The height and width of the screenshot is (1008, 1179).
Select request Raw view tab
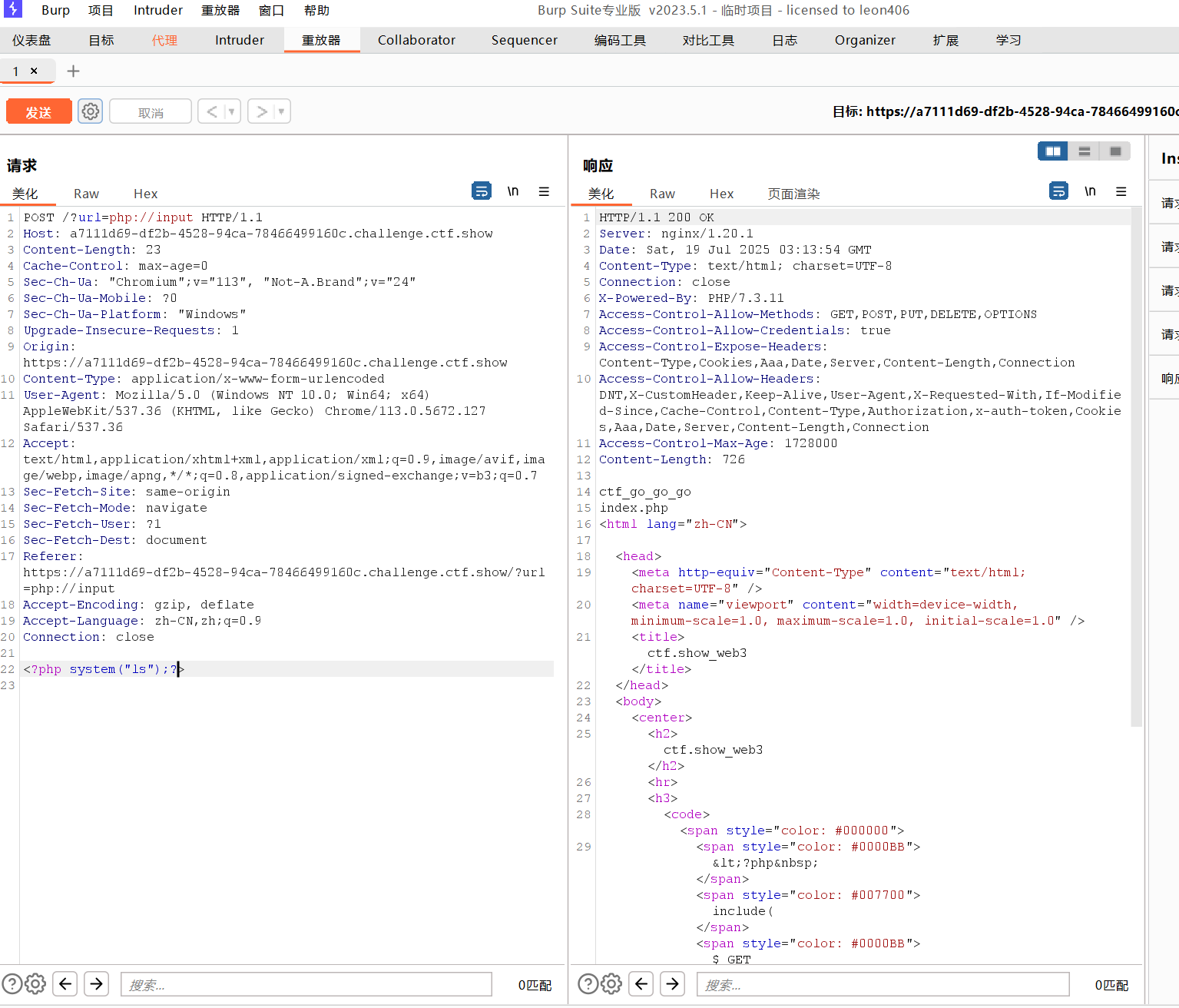tap(86, 194)
